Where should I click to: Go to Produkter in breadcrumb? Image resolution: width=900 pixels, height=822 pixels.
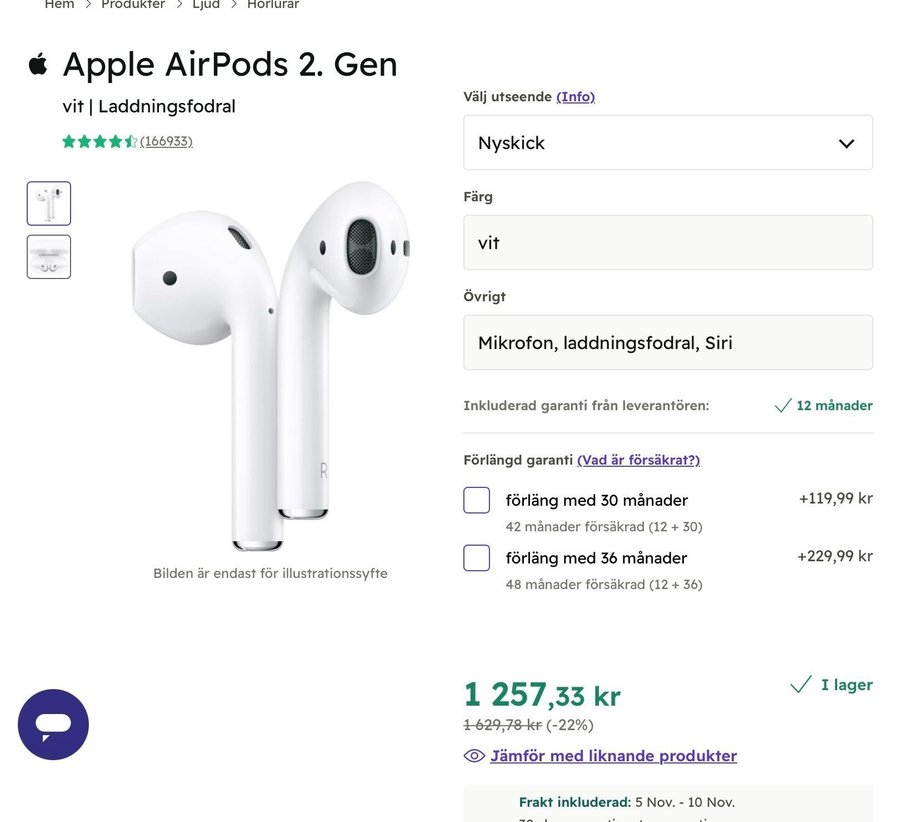133,5
